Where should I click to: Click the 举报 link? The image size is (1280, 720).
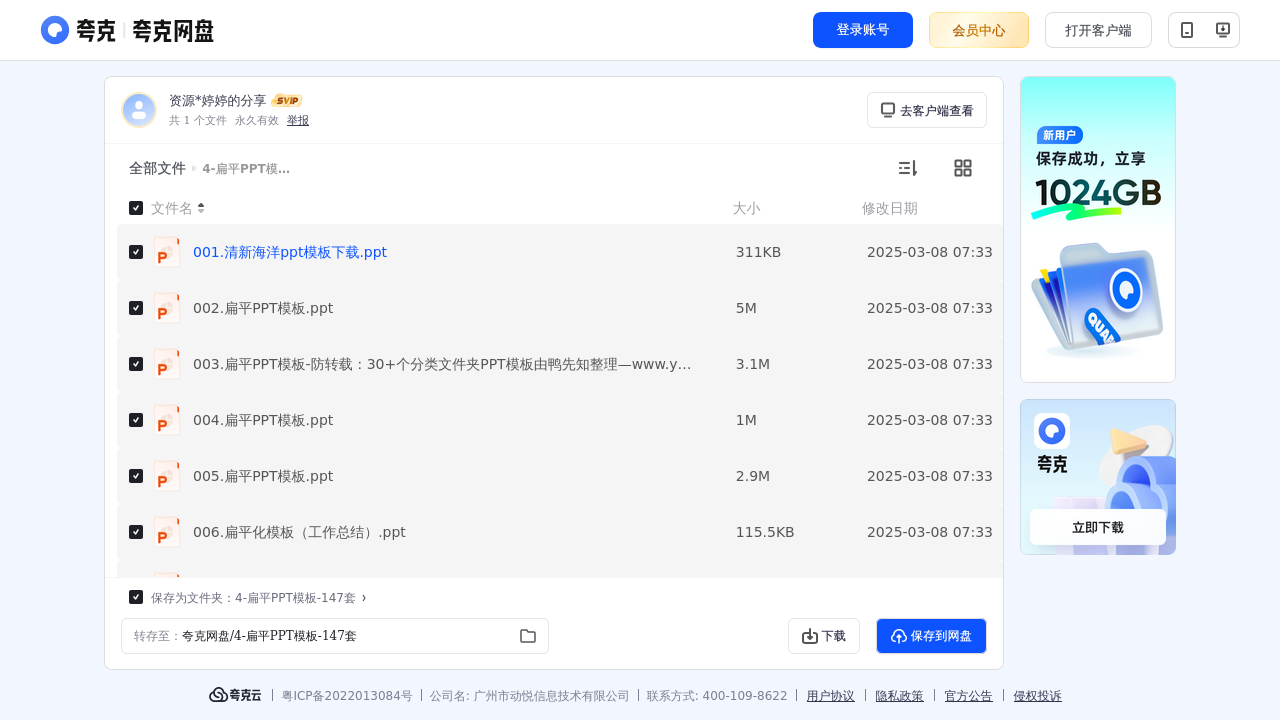click(x=298, y=120)
